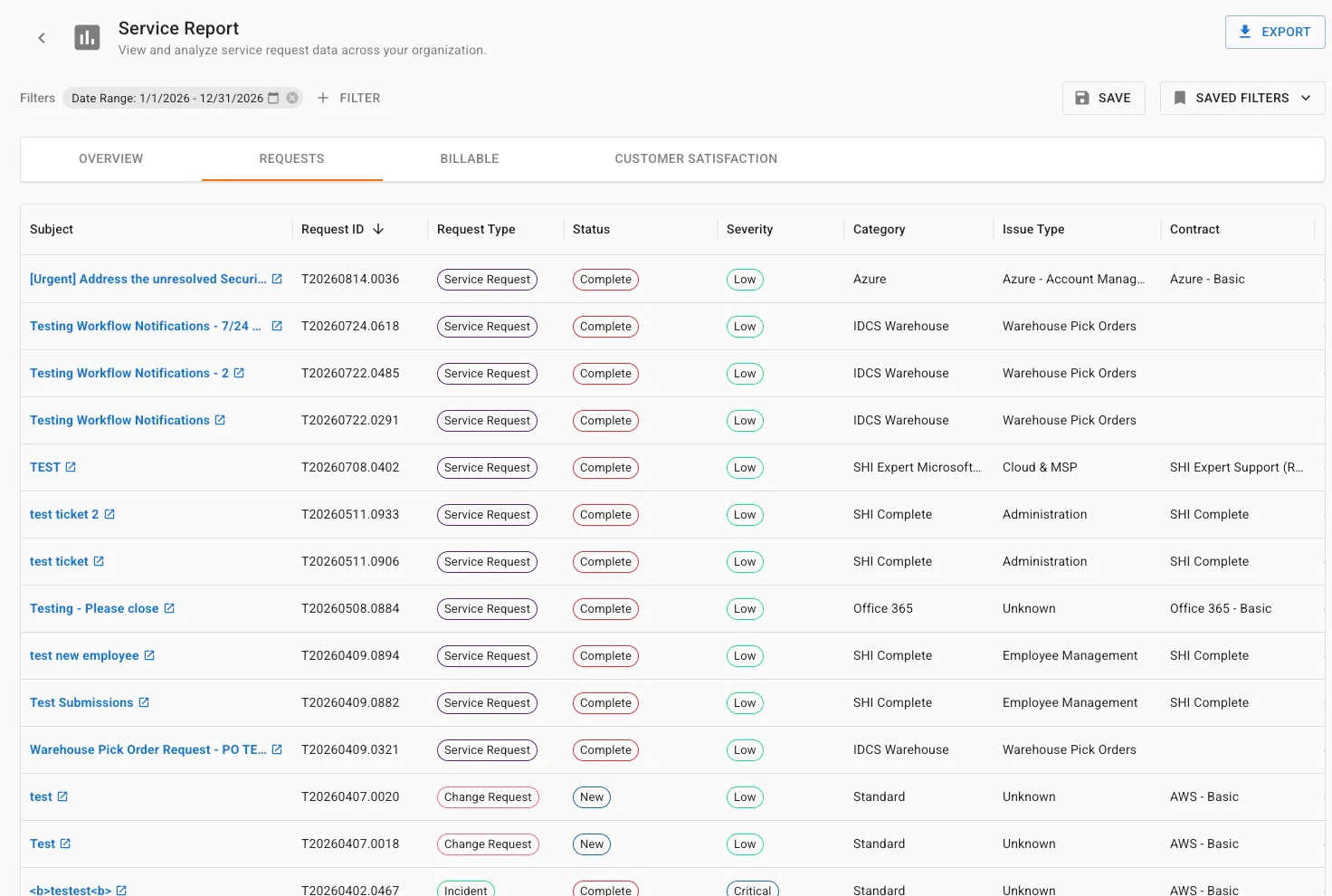Viewport: 1332px width, 896px height.
Task: Open external link icon for Testing Workflow Notifications - 7/24
Action: pos(277,326)
